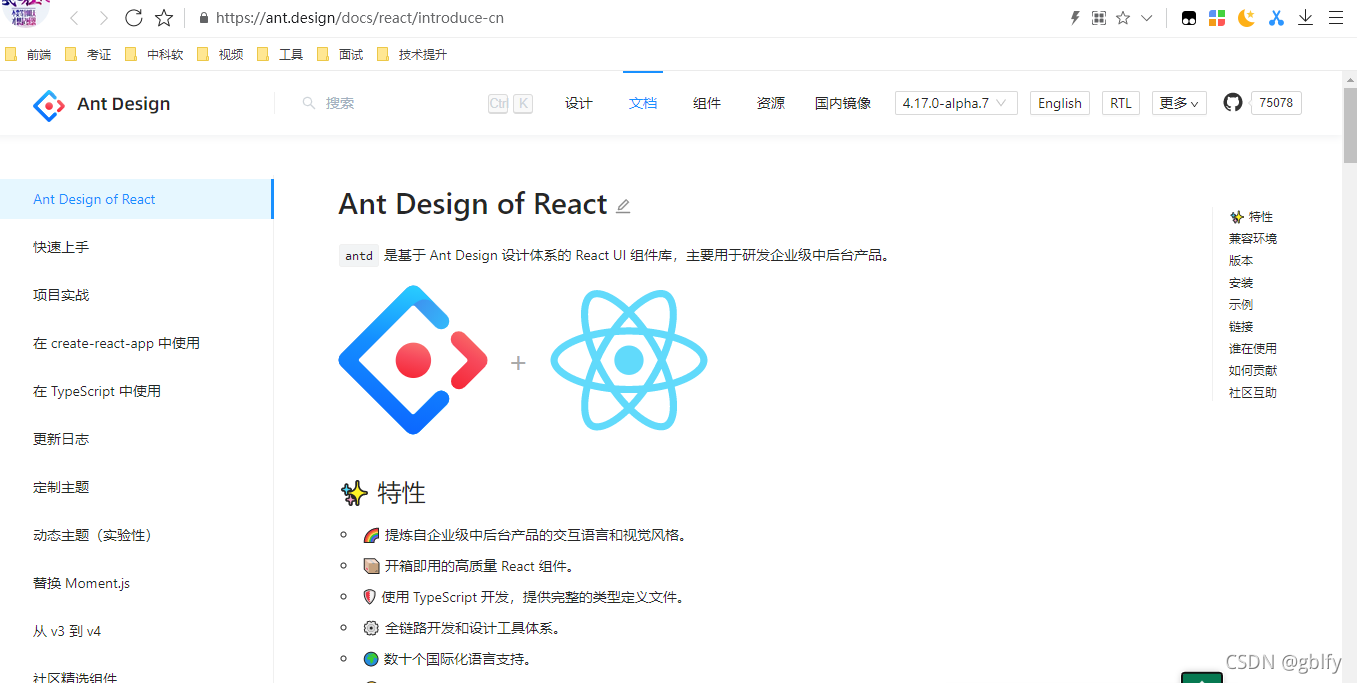Open the browser hamburger menu icon
Viewport: 1357px width, 683px height.
tap(1336, 17)
